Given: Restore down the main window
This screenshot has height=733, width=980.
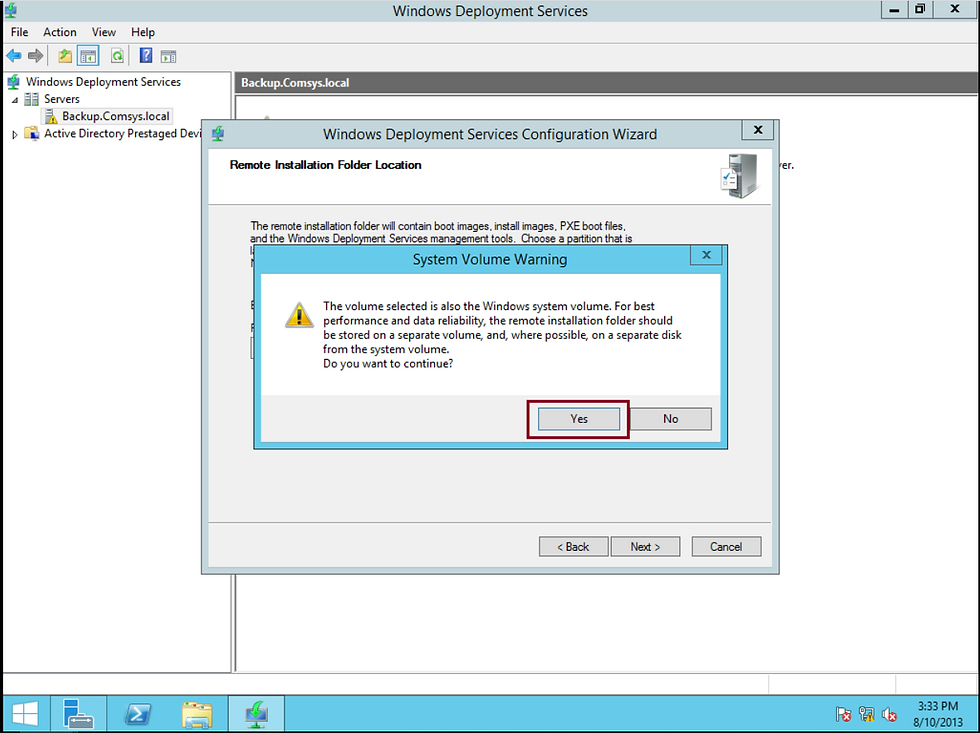Looking at the screenshot, I should [x=920, y=9].
